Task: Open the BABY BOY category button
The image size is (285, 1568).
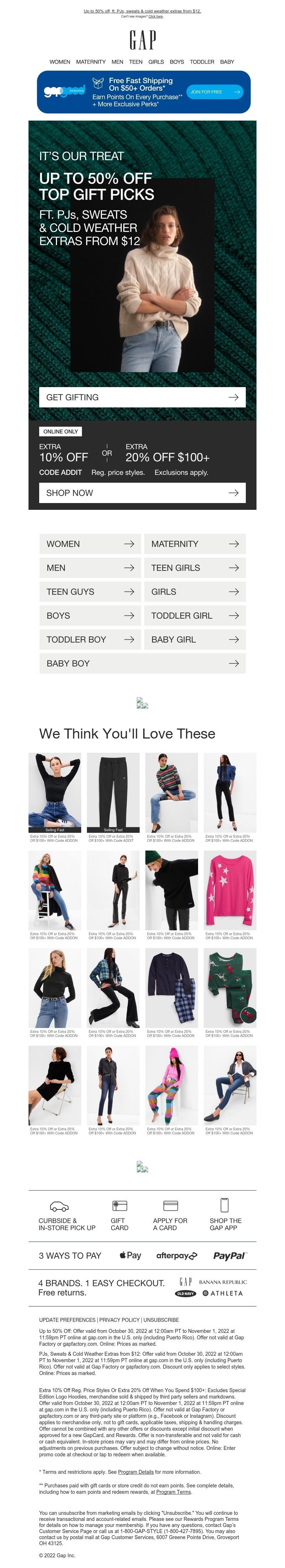Action: coord(142,663)
